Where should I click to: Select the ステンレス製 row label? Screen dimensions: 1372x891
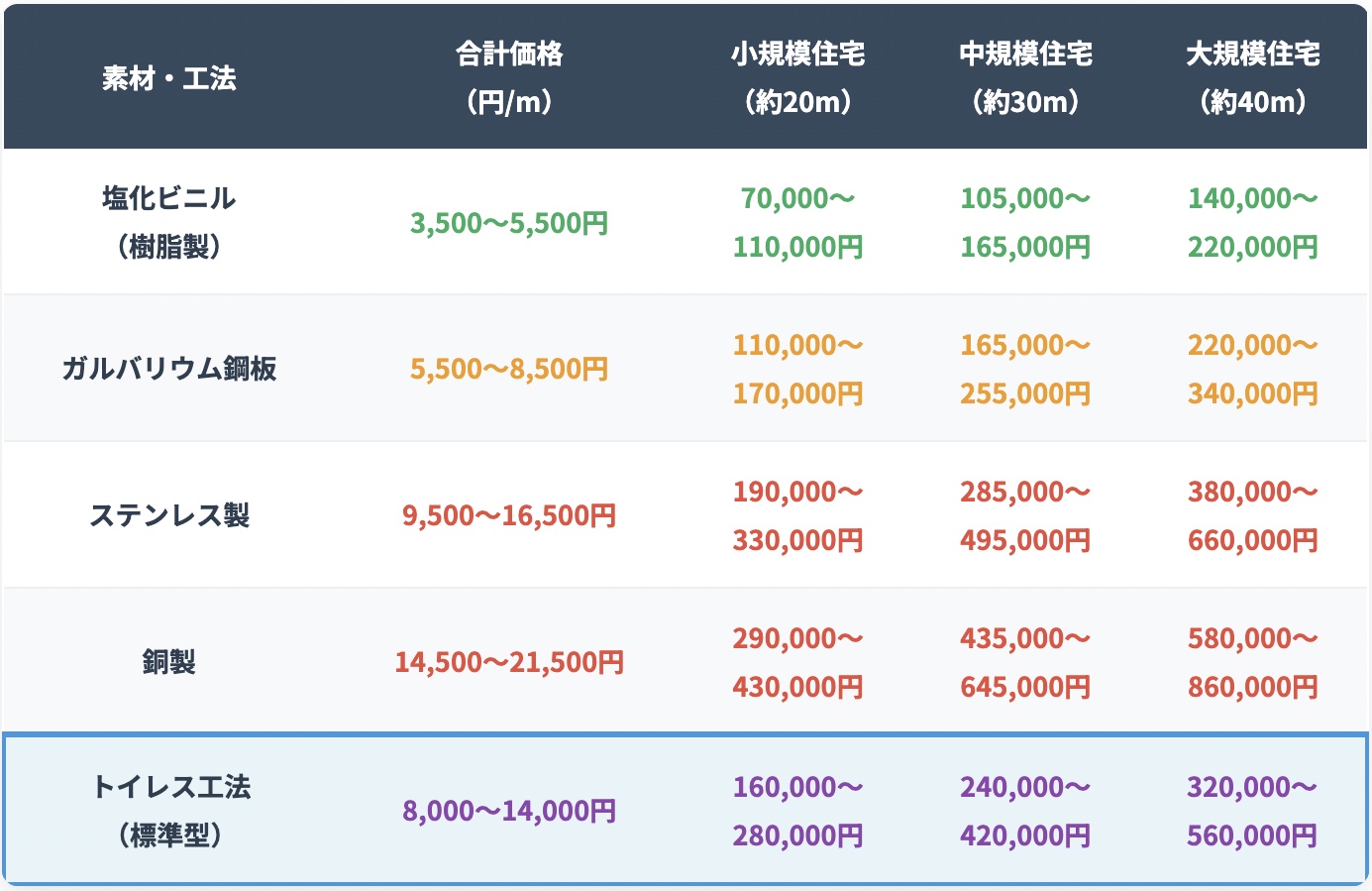pos(169,515)
